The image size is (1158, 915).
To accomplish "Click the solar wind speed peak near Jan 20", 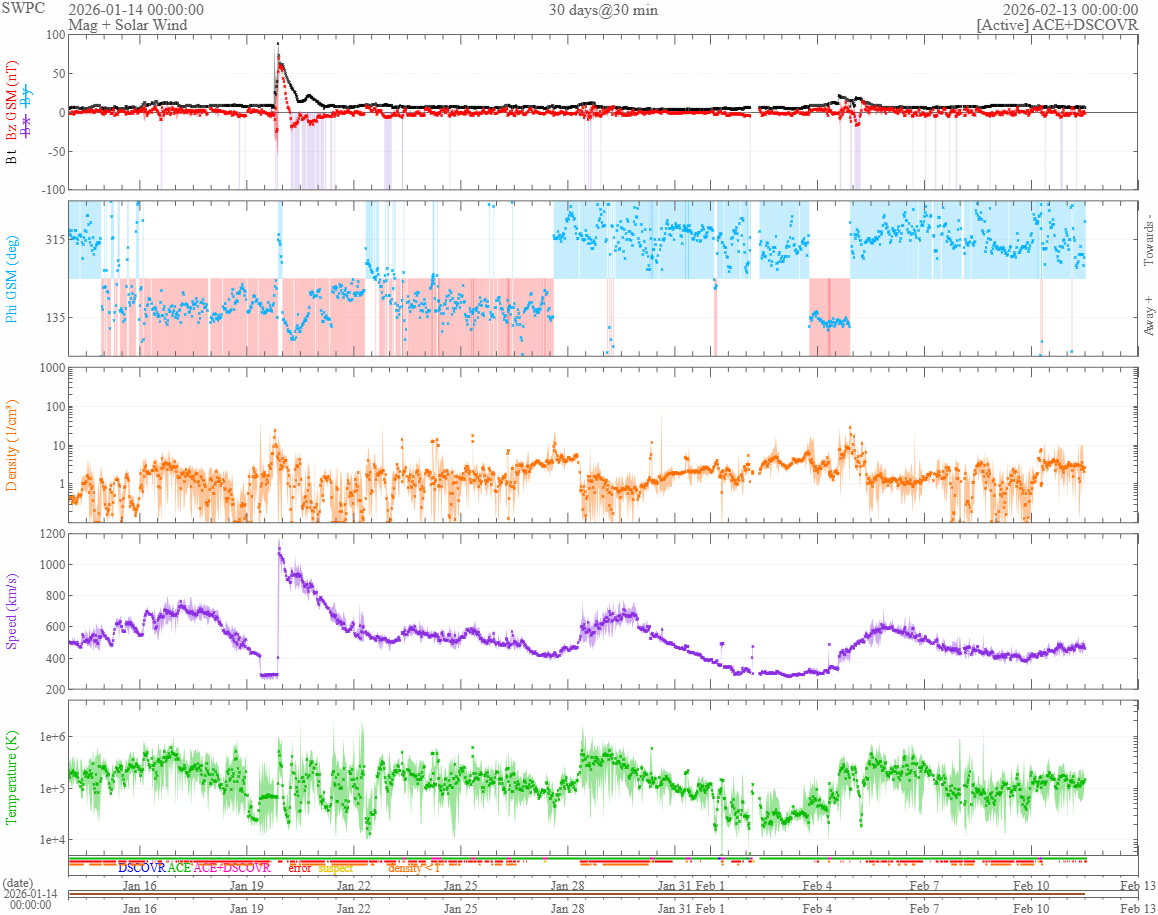I will coord(279,545).
